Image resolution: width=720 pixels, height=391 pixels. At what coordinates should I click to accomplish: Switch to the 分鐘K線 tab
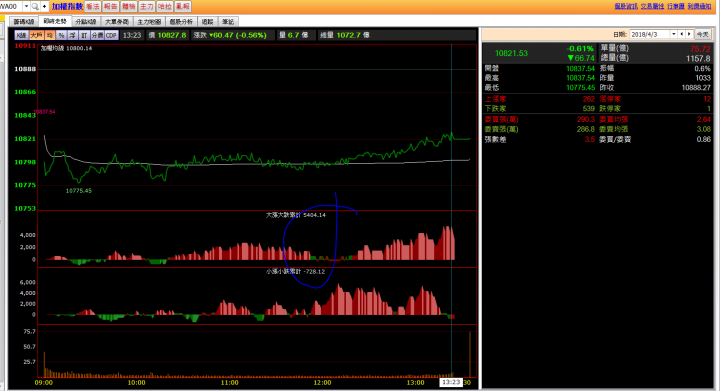pos(86,22)
